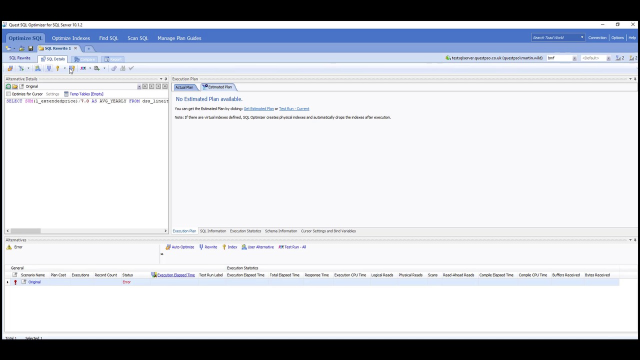Open the Alternatives panel menu arrow
This screenshot has height=360, width=640.
[x=630, y=240]
